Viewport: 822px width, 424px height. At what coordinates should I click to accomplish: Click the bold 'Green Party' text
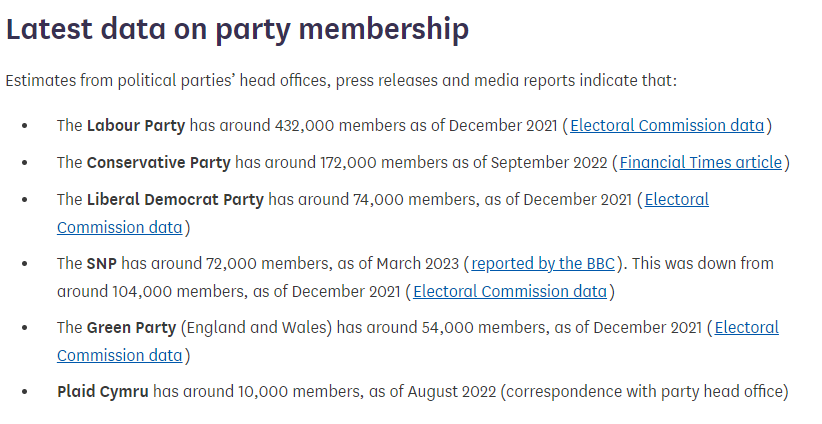[131, 328]
